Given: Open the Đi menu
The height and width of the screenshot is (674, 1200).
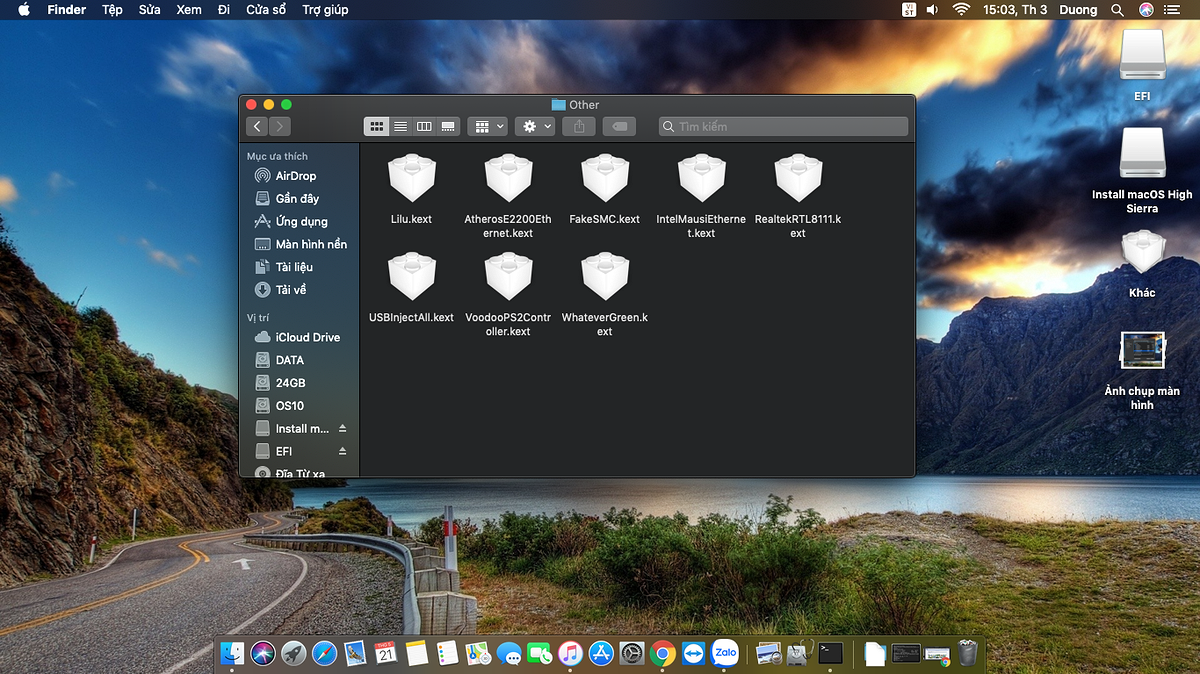Looking at the screenshot, I should (223, 10).
